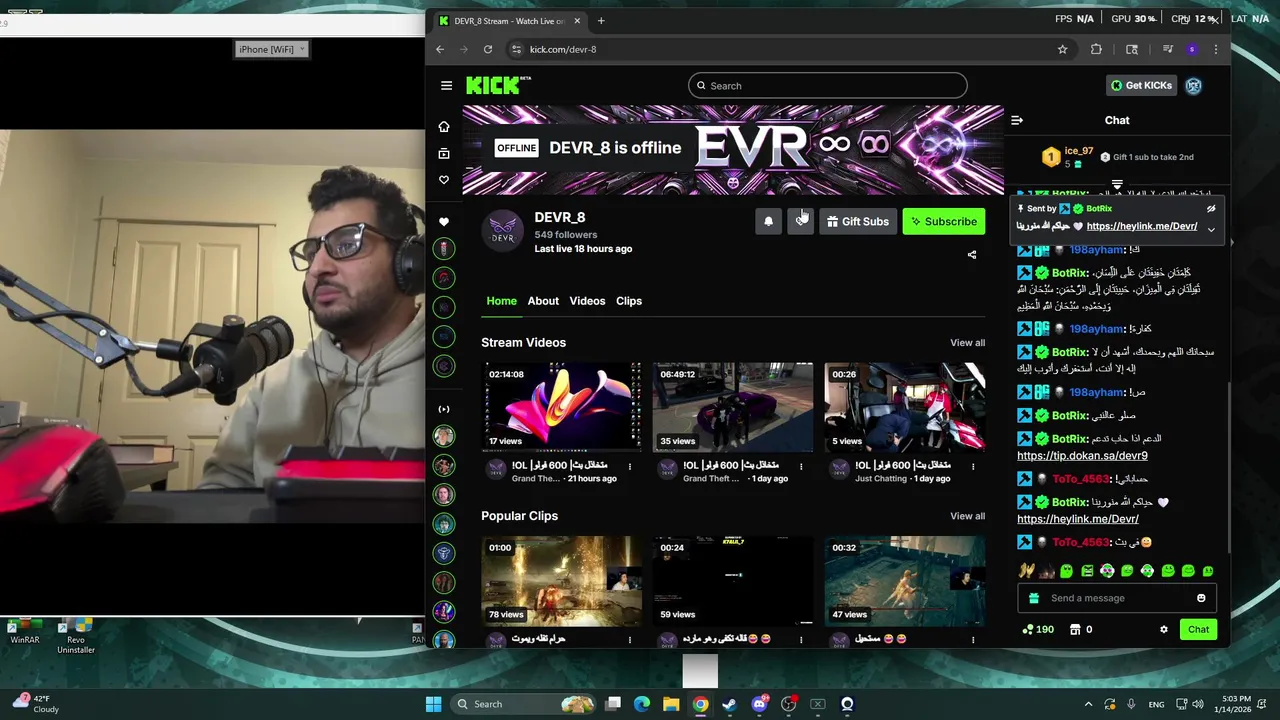Click ToTo_4563 username in last chat message
This screenshot has width=1280, height=720.
click(x=1081, y=542)
